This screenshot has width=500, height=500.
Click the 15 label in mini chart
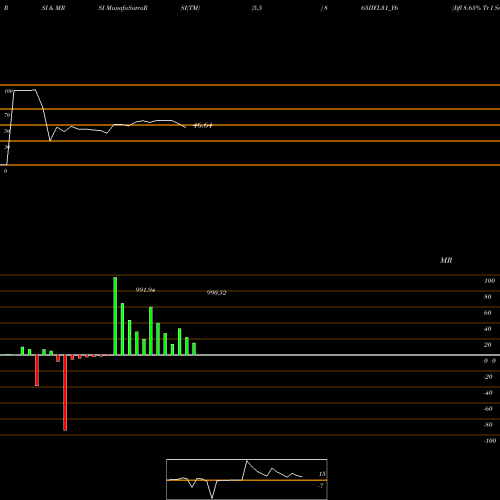tap(322, 474)
